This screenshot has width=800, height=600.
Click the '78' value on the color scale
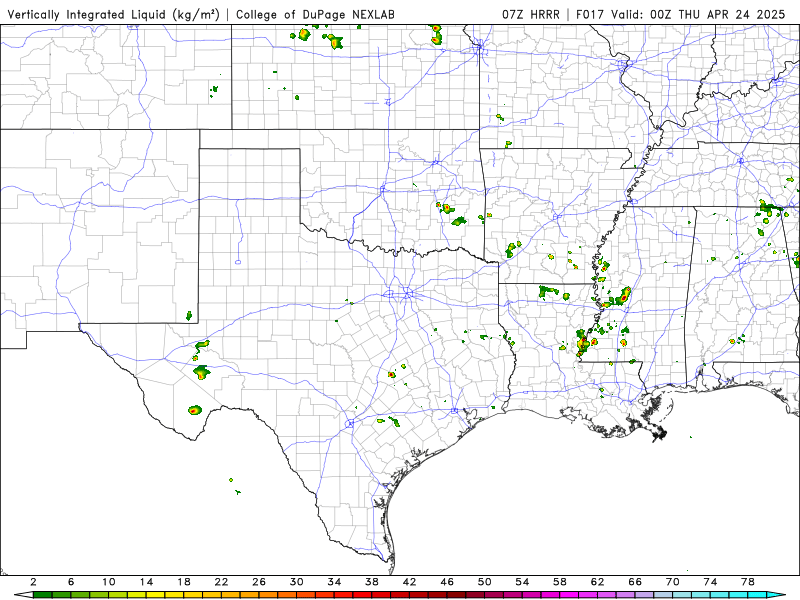pos(748,582)
